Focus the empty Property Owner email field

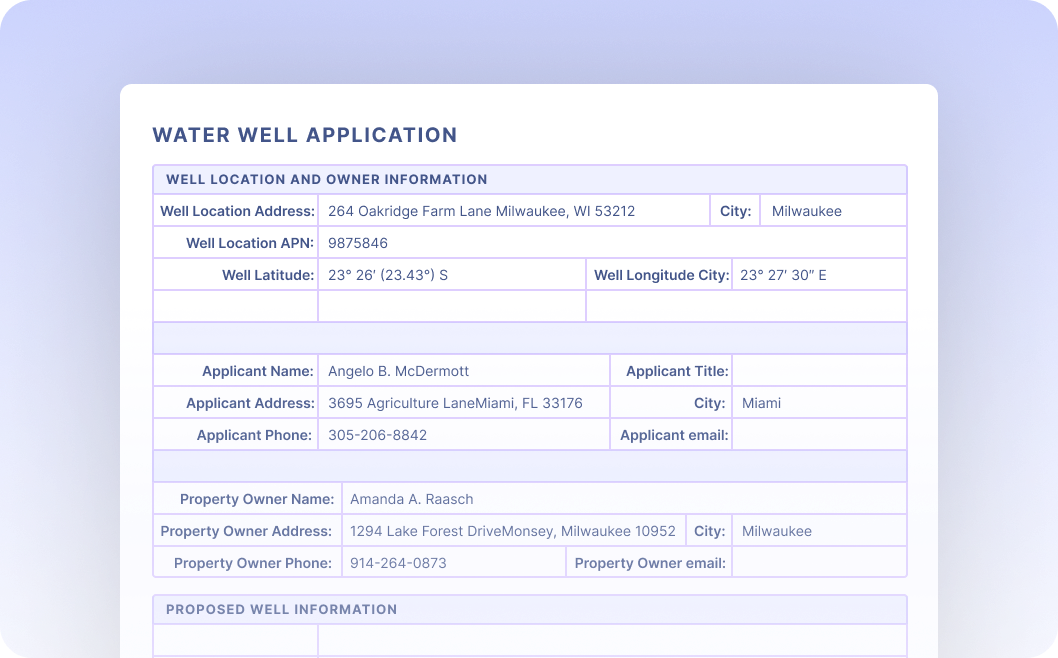click(818, 563)
